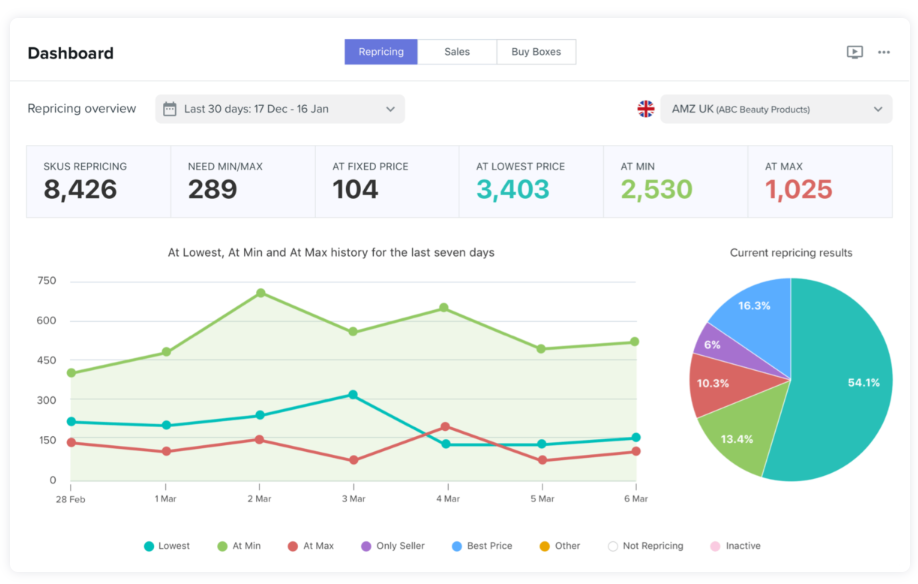Click the calendar icon in date range
This screenshot has width=918, height=584.
[170, 109]
